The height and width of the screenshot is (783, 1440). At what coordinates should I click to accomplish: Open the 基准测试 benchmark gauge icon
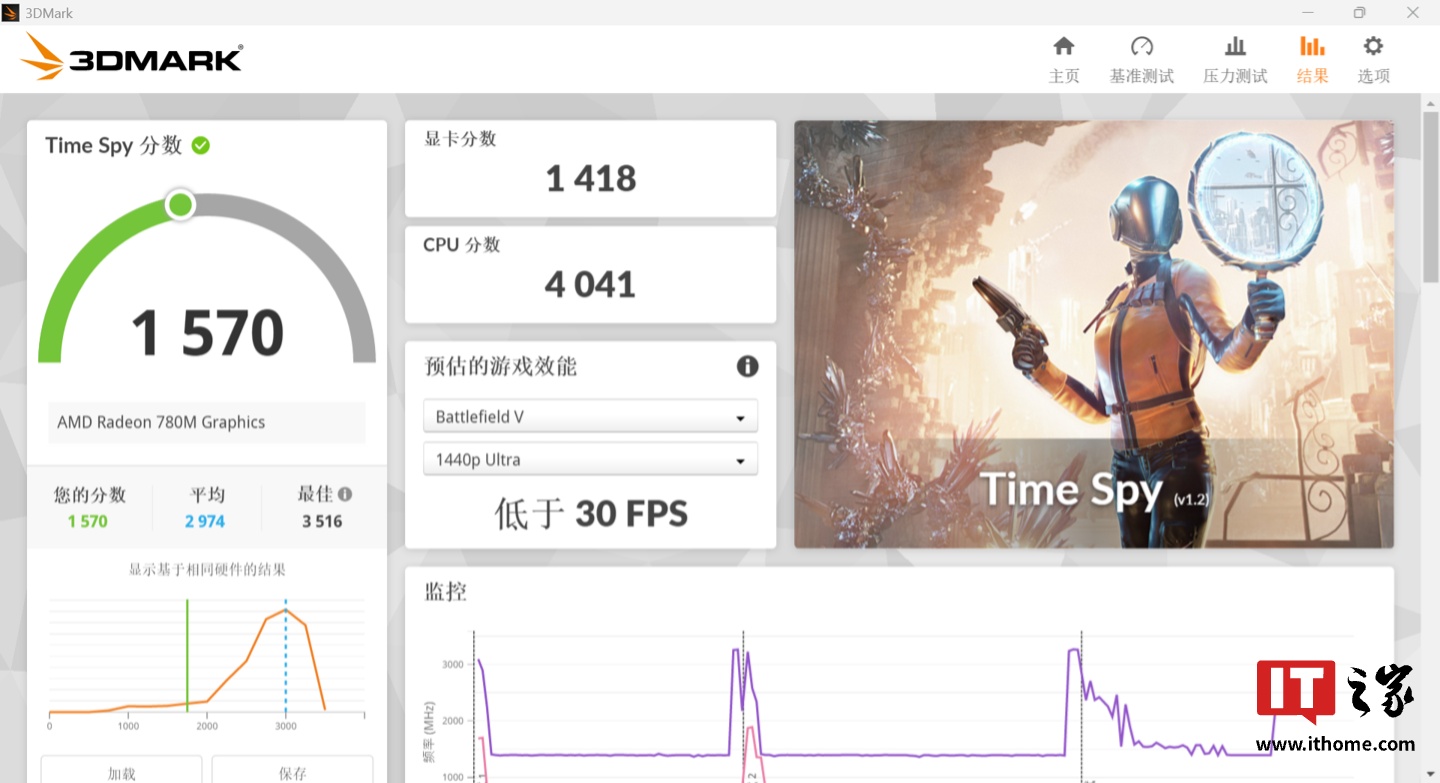pyautogui.click(x=1141, y=47)
